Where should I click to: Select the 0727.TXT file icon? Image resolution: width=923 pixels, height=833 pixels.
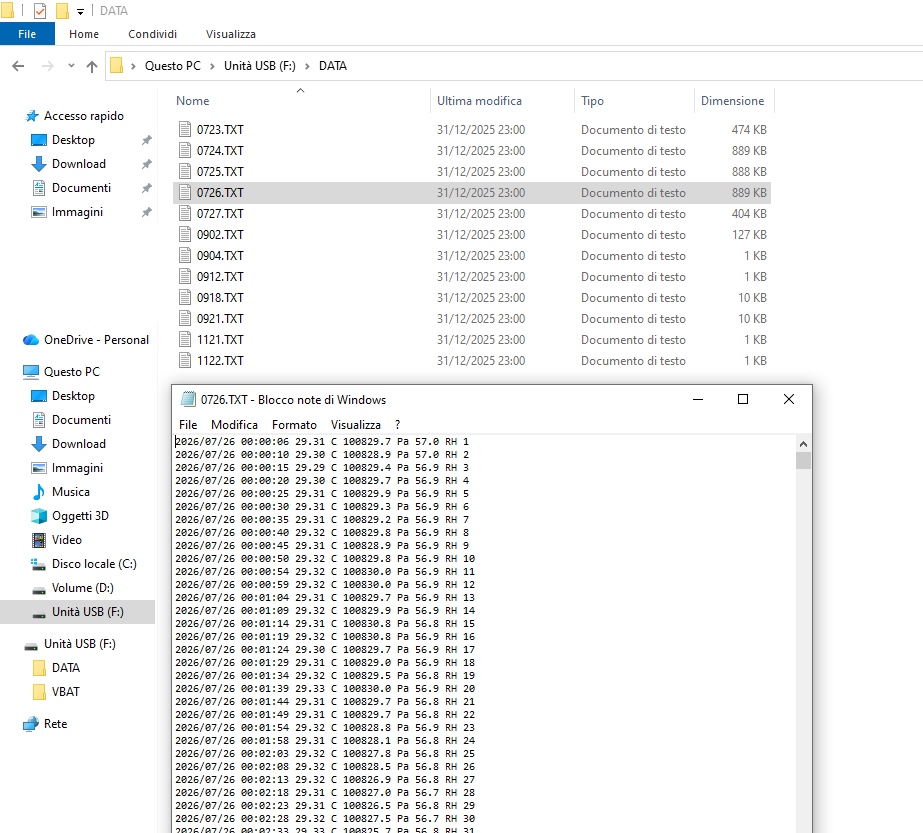pos(185,214)
